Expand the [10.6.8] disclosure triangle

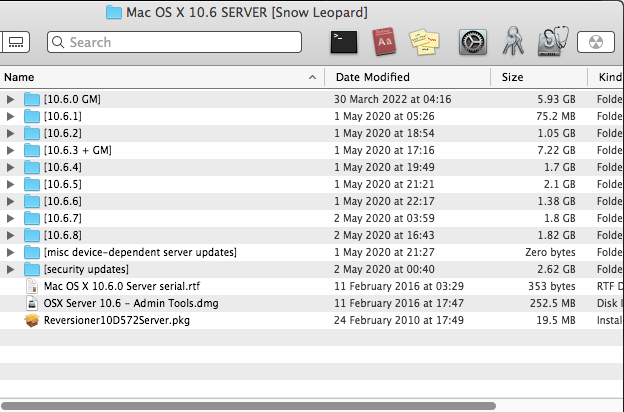[10, 235]
